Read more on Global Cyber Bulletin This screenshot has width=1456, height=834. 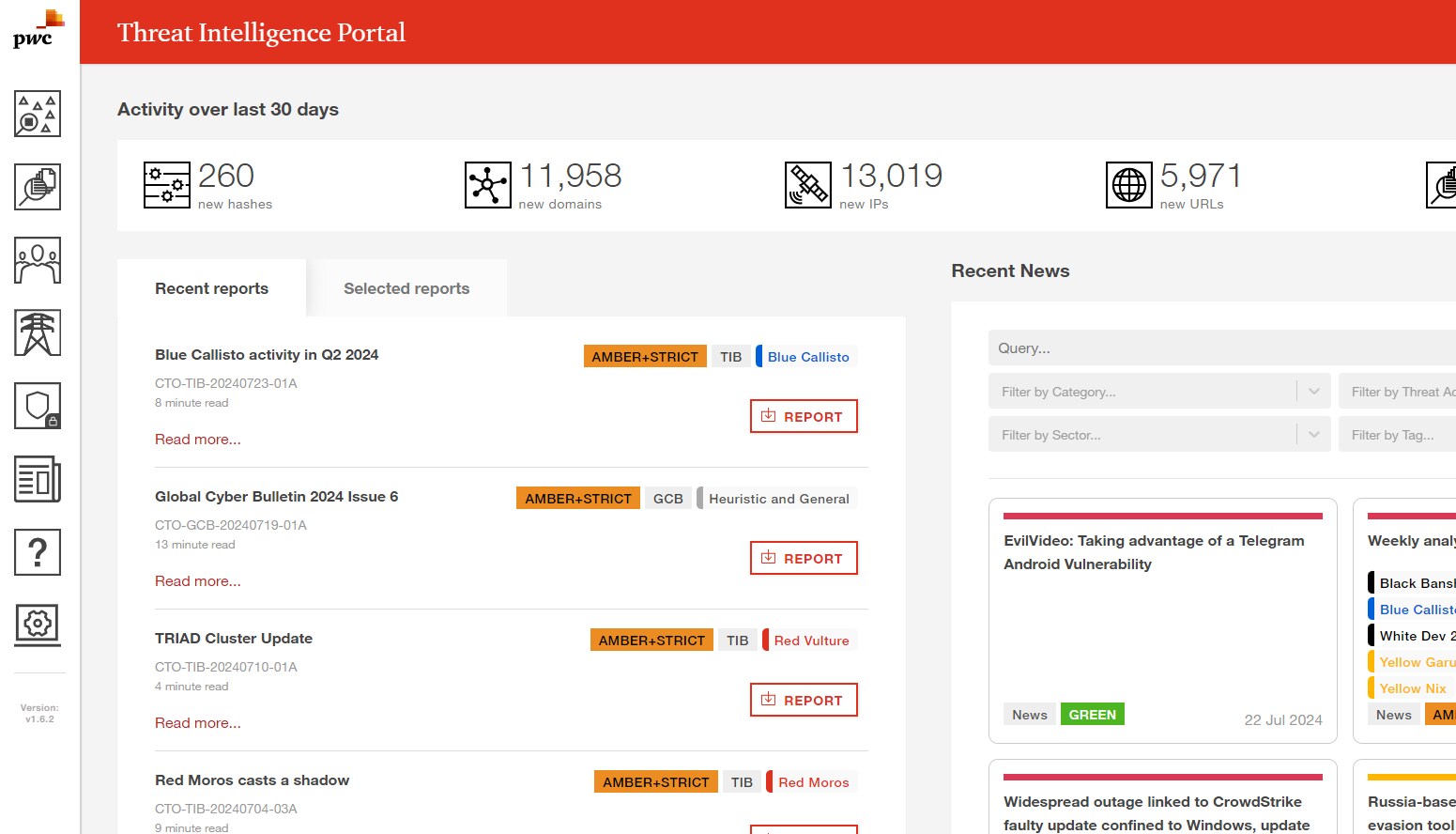click(x=198, y=581)
